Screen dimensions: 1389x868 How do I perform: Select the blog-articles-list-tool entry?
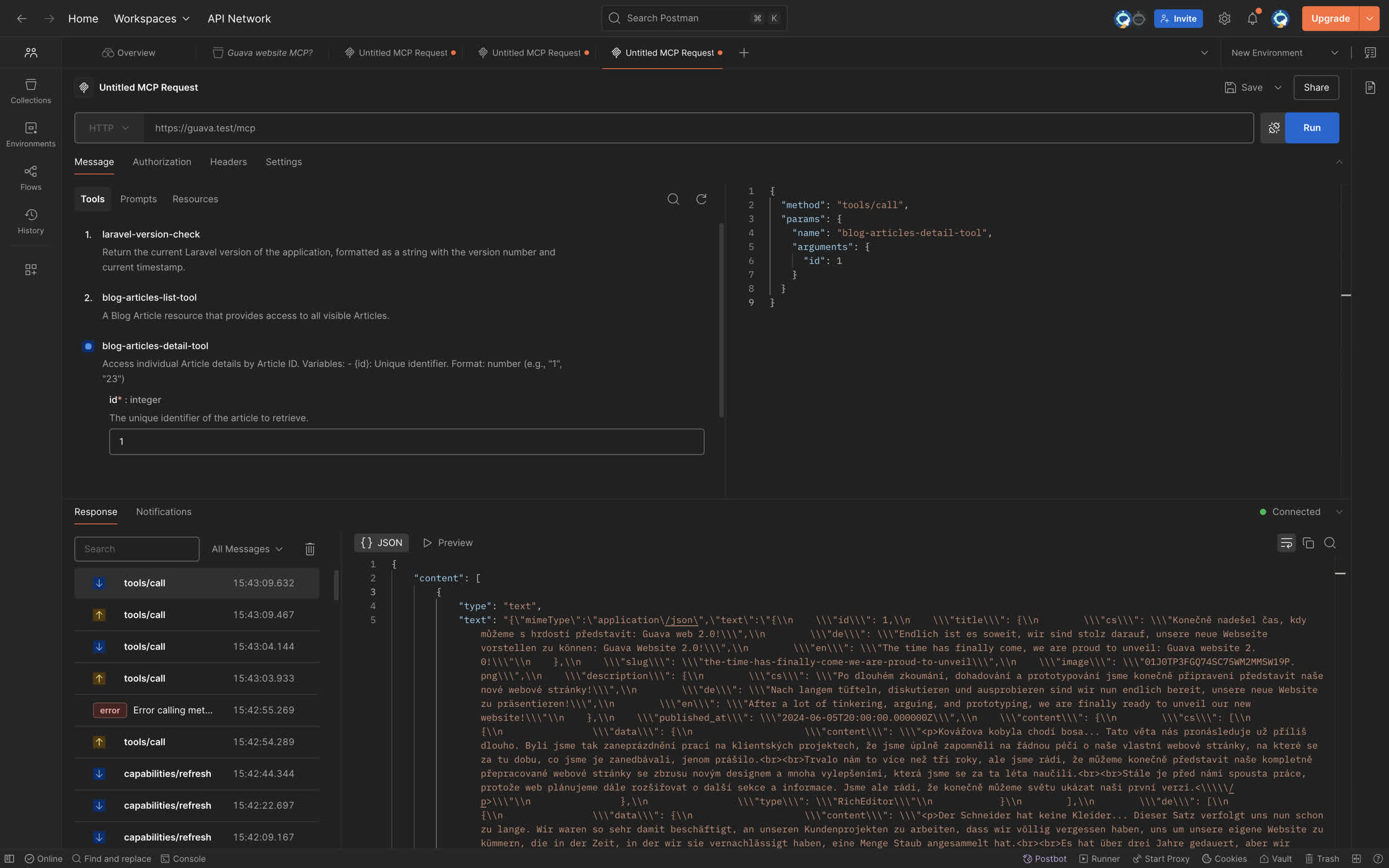pos(149,298)
